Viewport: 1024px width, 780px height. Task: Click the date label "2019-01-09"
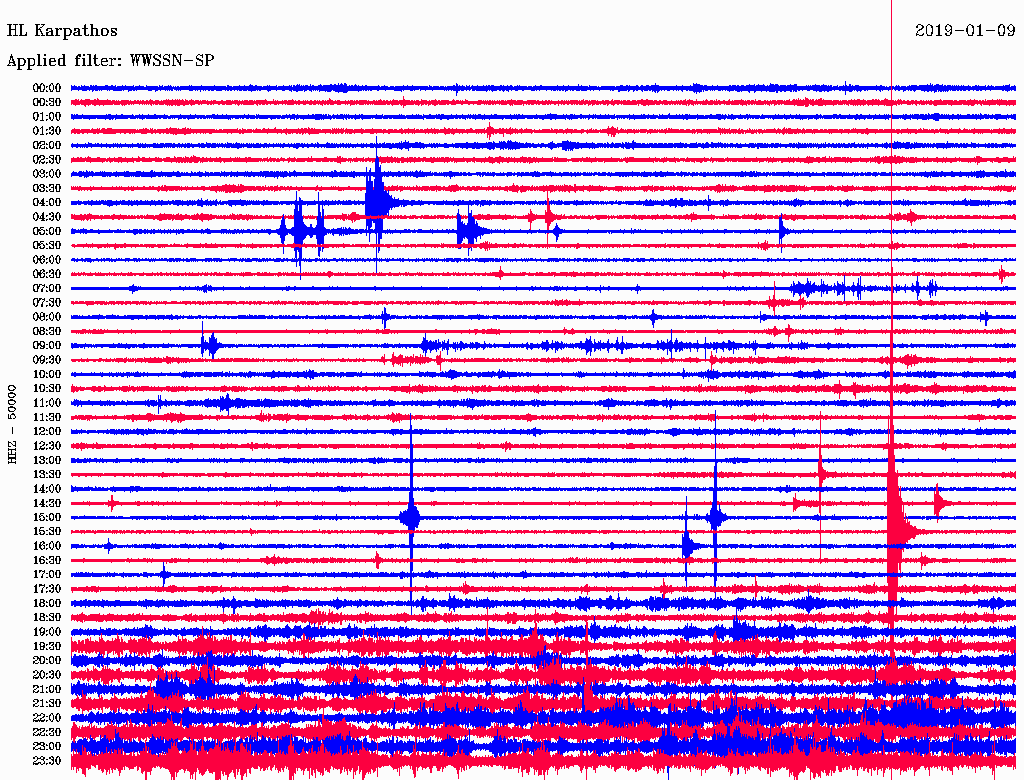965,31
